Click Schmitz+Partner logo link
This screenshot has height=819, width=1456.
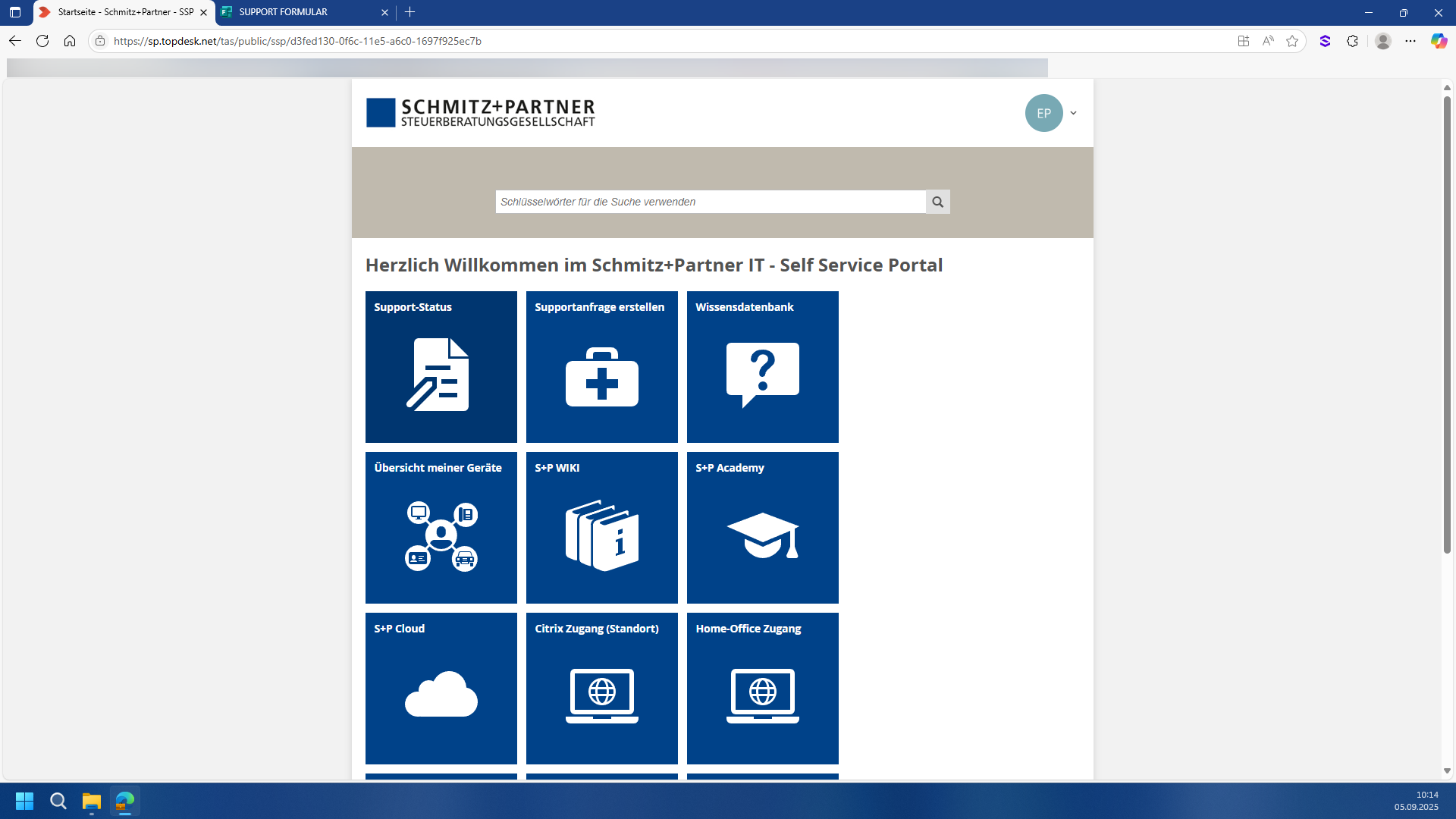[481, 113]
